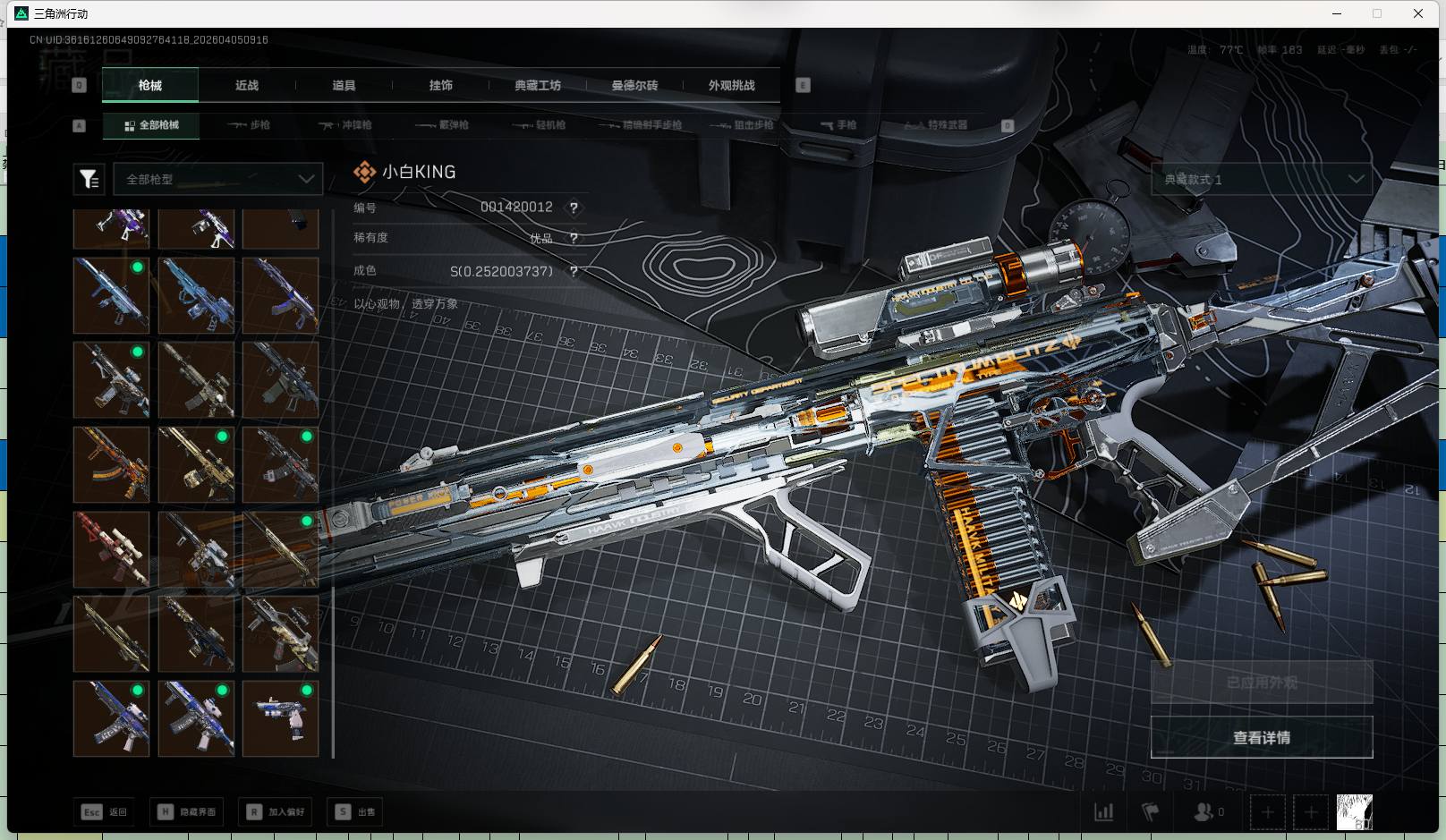1446x840 pixels.
Task: Expand the 全部枪型 gun type dropdown
Action: pyautogui.click(x=217, y=180)
